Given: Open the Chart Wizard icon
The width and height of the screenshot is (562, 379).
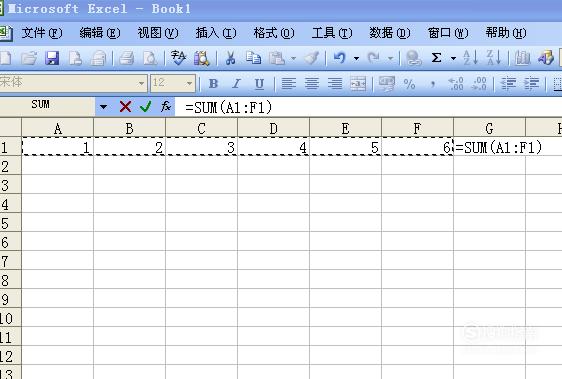Looking at the screenshot, I should pyautogui.click(x=522, y=58).
